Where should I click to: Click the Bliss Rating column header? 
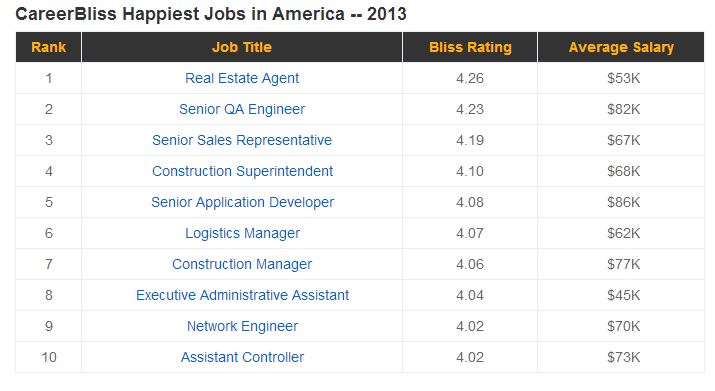pyautogui.click(x=470, y=47)
